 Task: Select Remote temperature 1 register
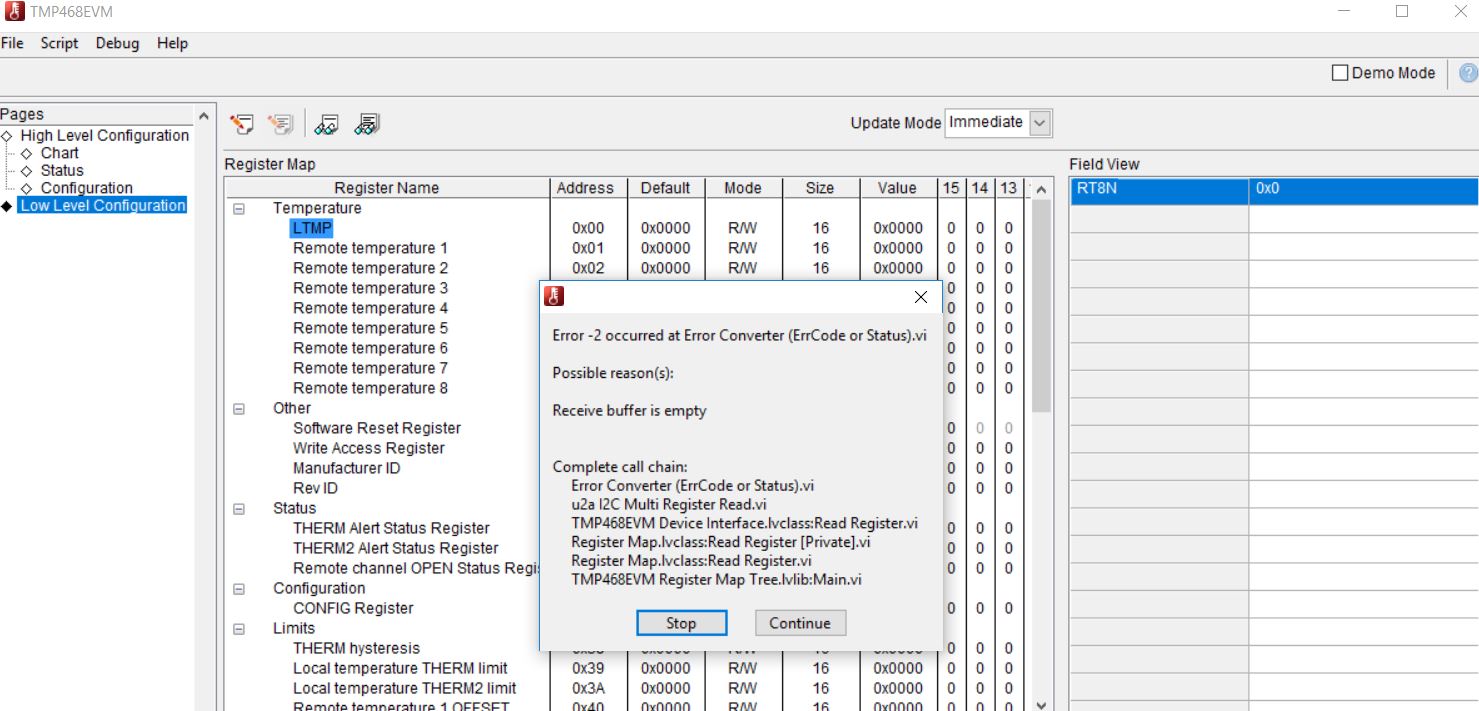point(370,248)
